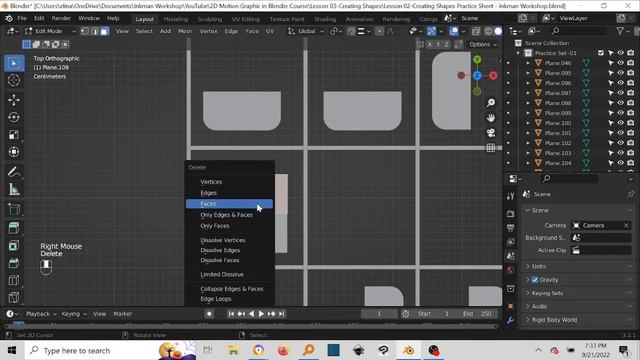Click the outliner search field
Screen dimensions: 640x360
pyautogui.click(x=580, y=31)
